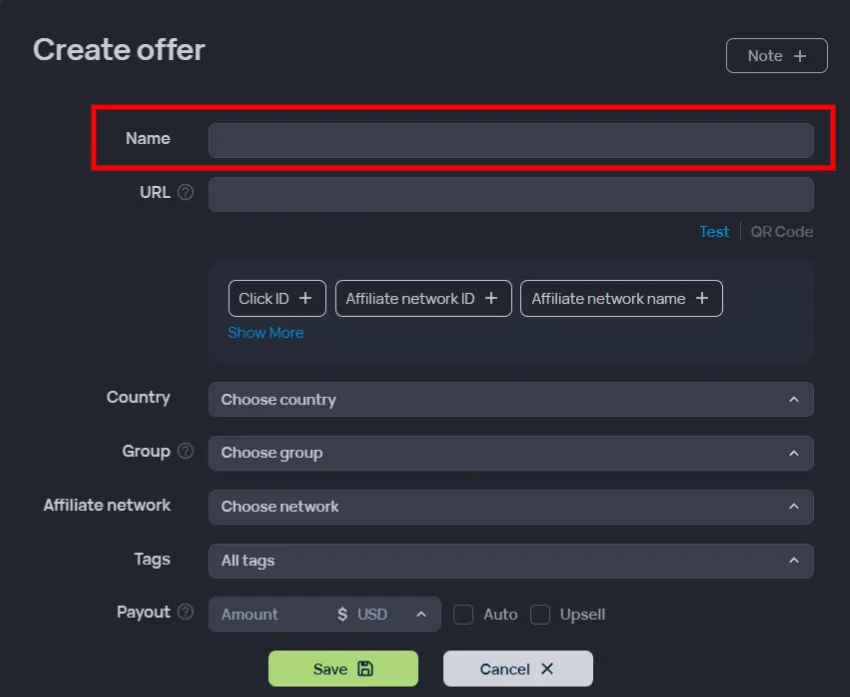850x697 pixels.
Task: Open the All tags dropdown
Action: click(511, 560)
